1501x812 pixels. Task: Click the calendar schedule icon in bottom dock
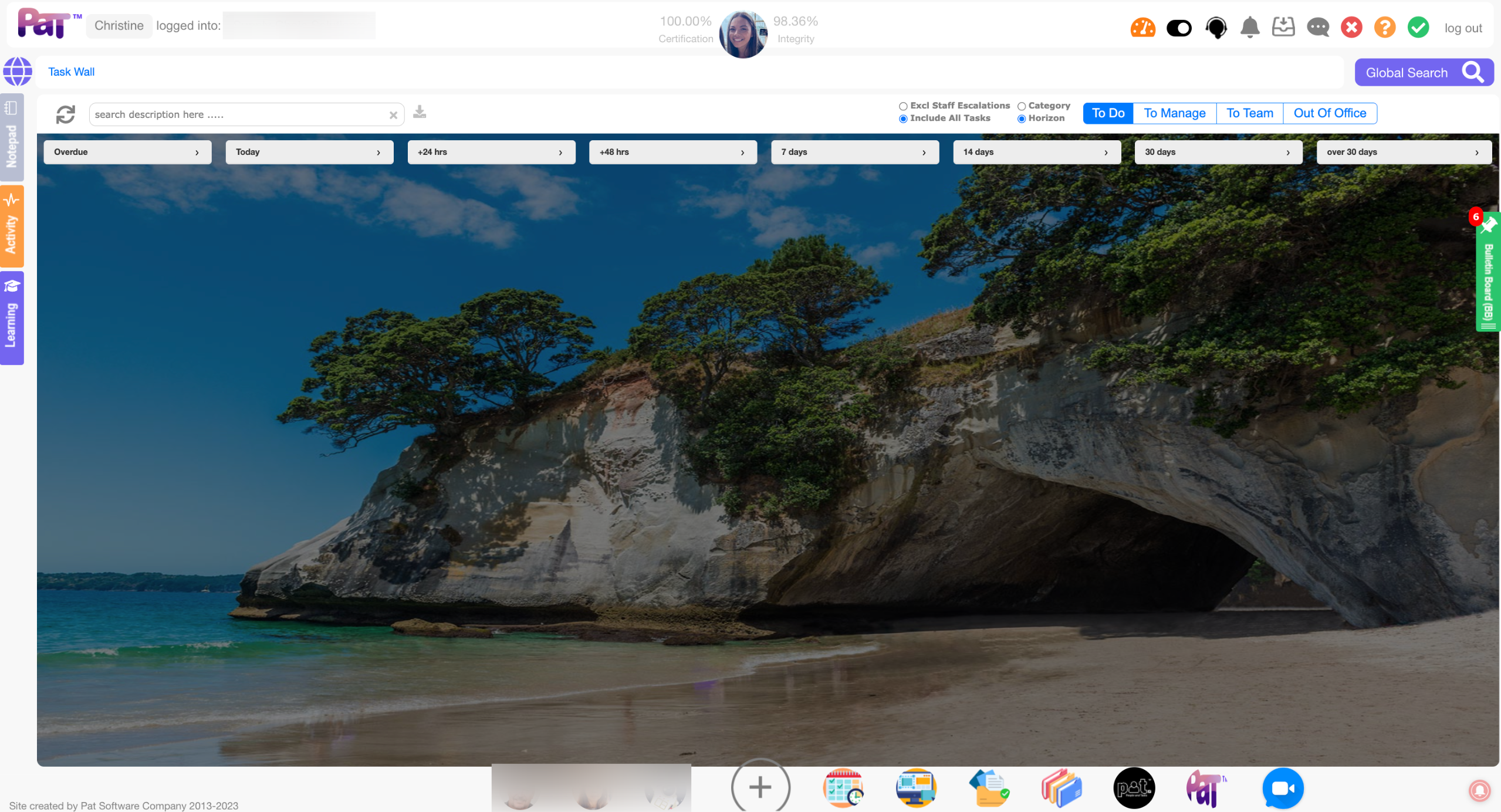tap(843, 788)
